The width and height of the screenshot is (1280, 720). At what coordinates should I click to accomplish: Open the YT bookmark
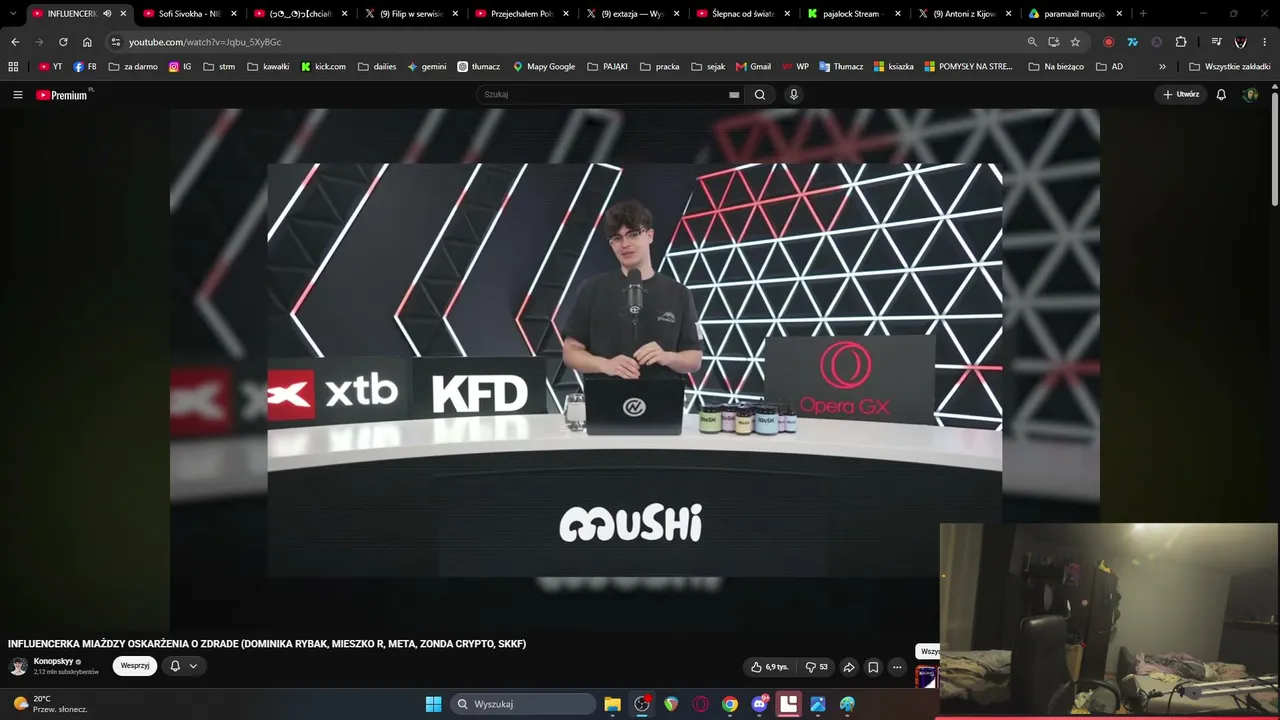tap(51, 67)
